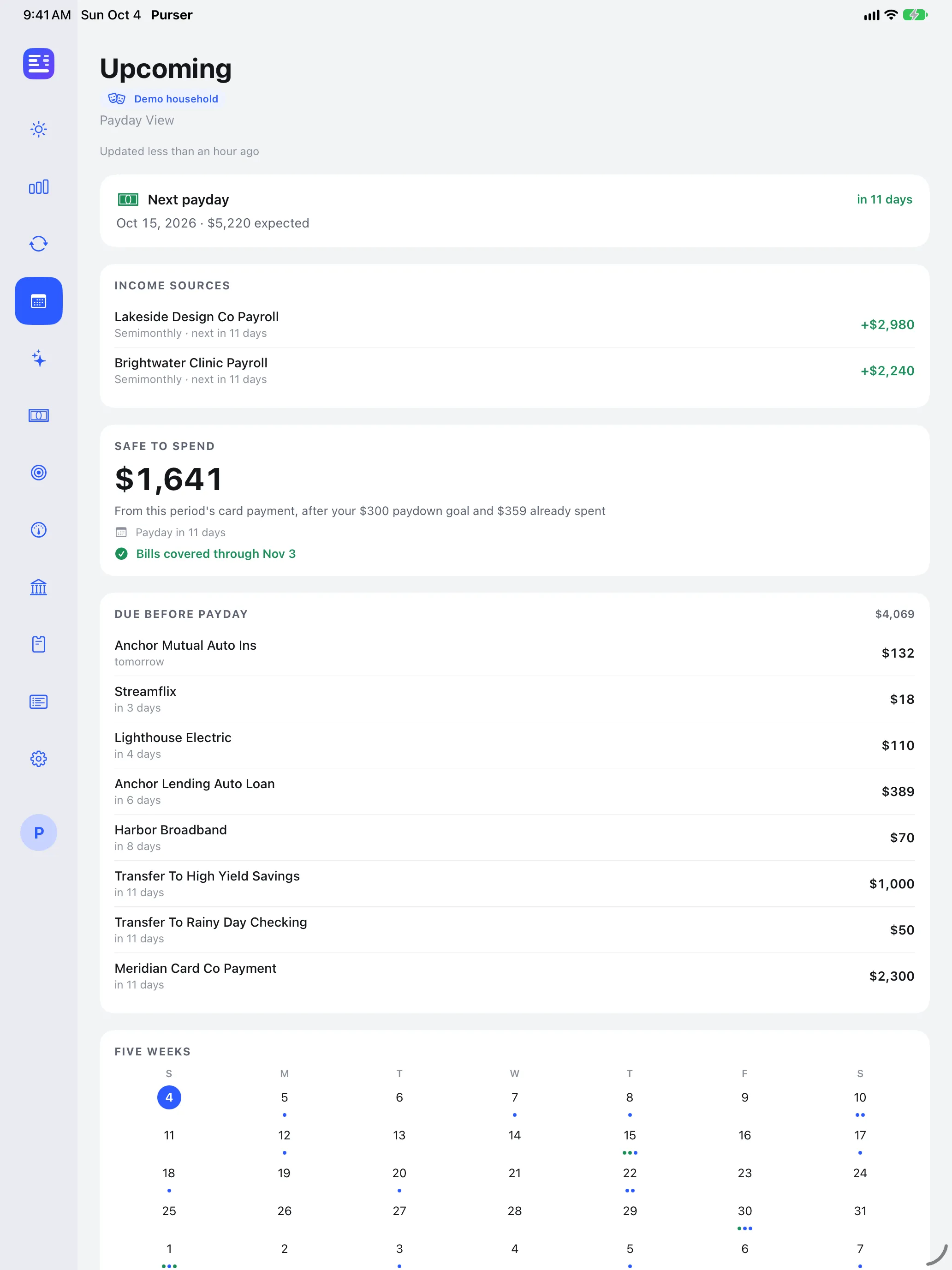
Task: Open Anchor Lending Auto Loan row
Action: coord(514,791)
